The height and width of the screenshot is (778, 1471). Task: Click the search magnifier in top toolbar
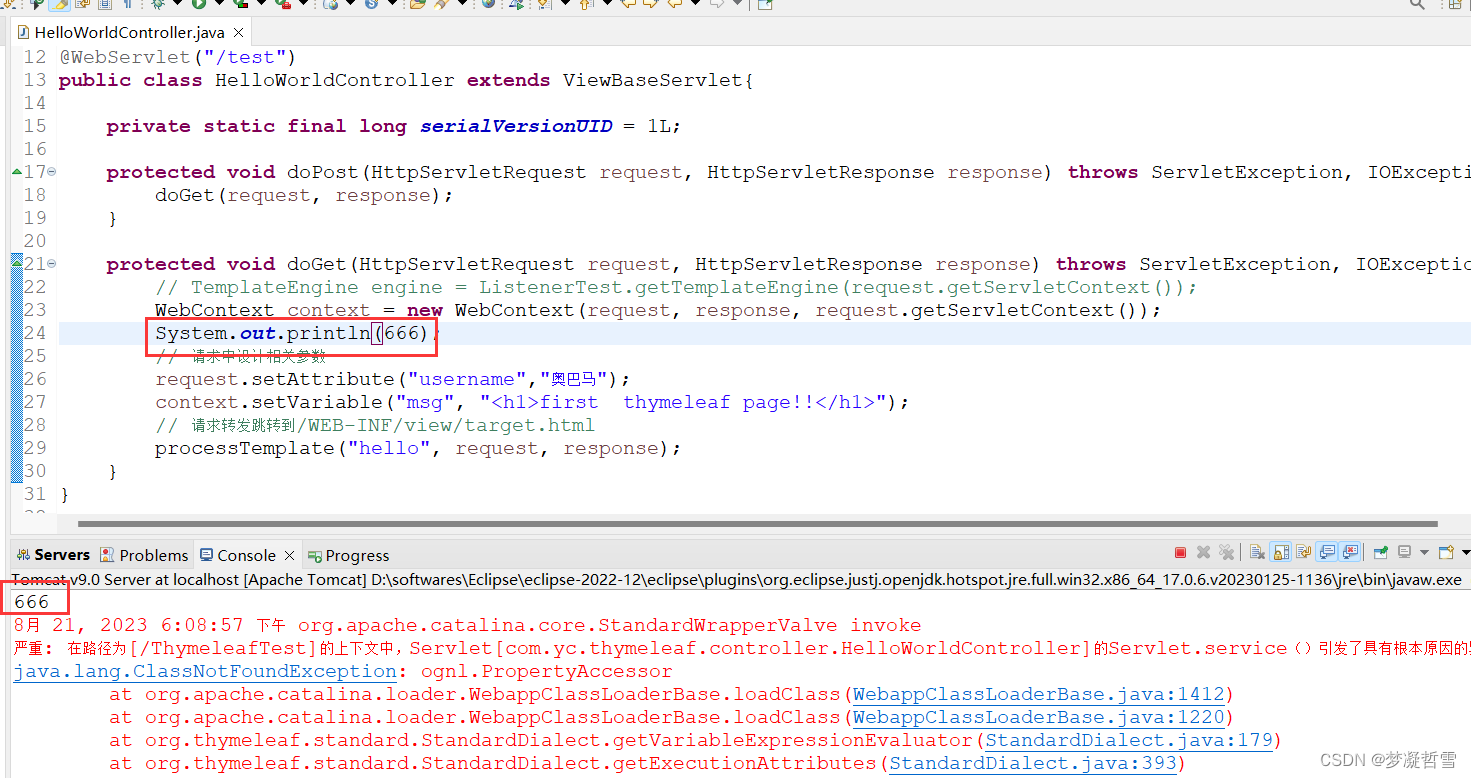[1417, 4]
